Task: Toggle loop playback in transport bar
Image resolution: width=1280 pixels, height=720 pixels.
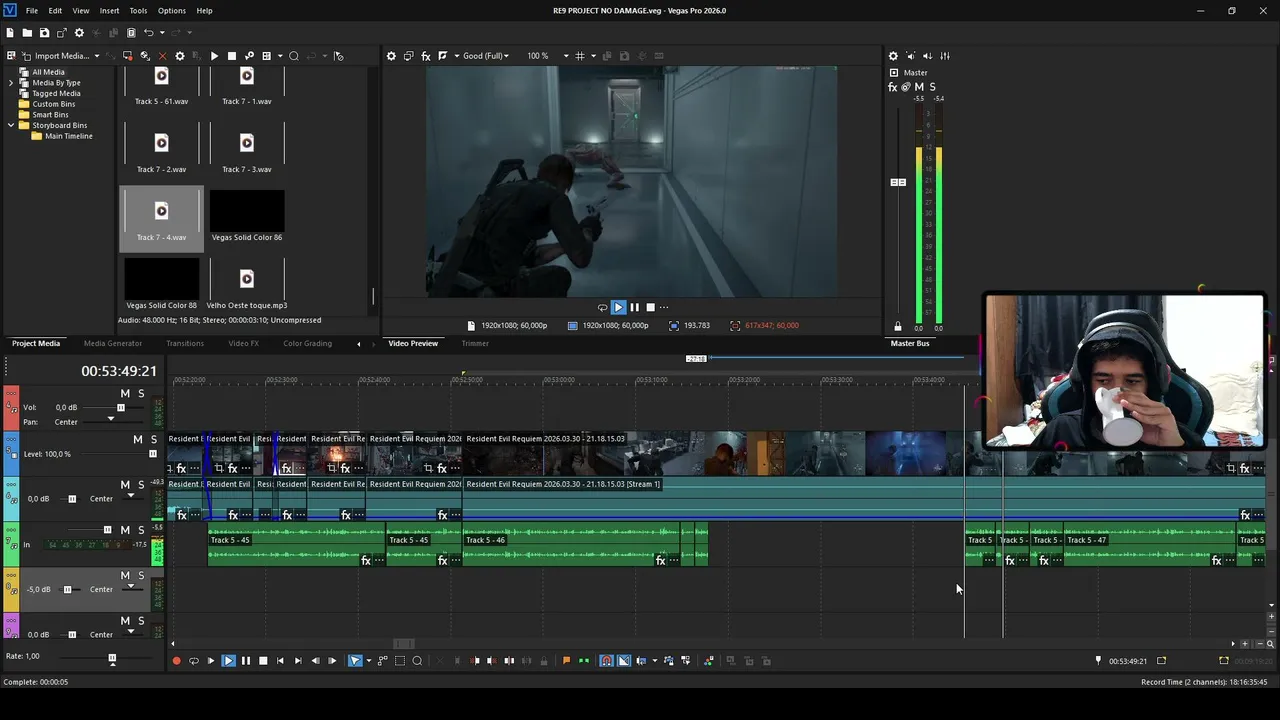Action: [x=194, y=661]
